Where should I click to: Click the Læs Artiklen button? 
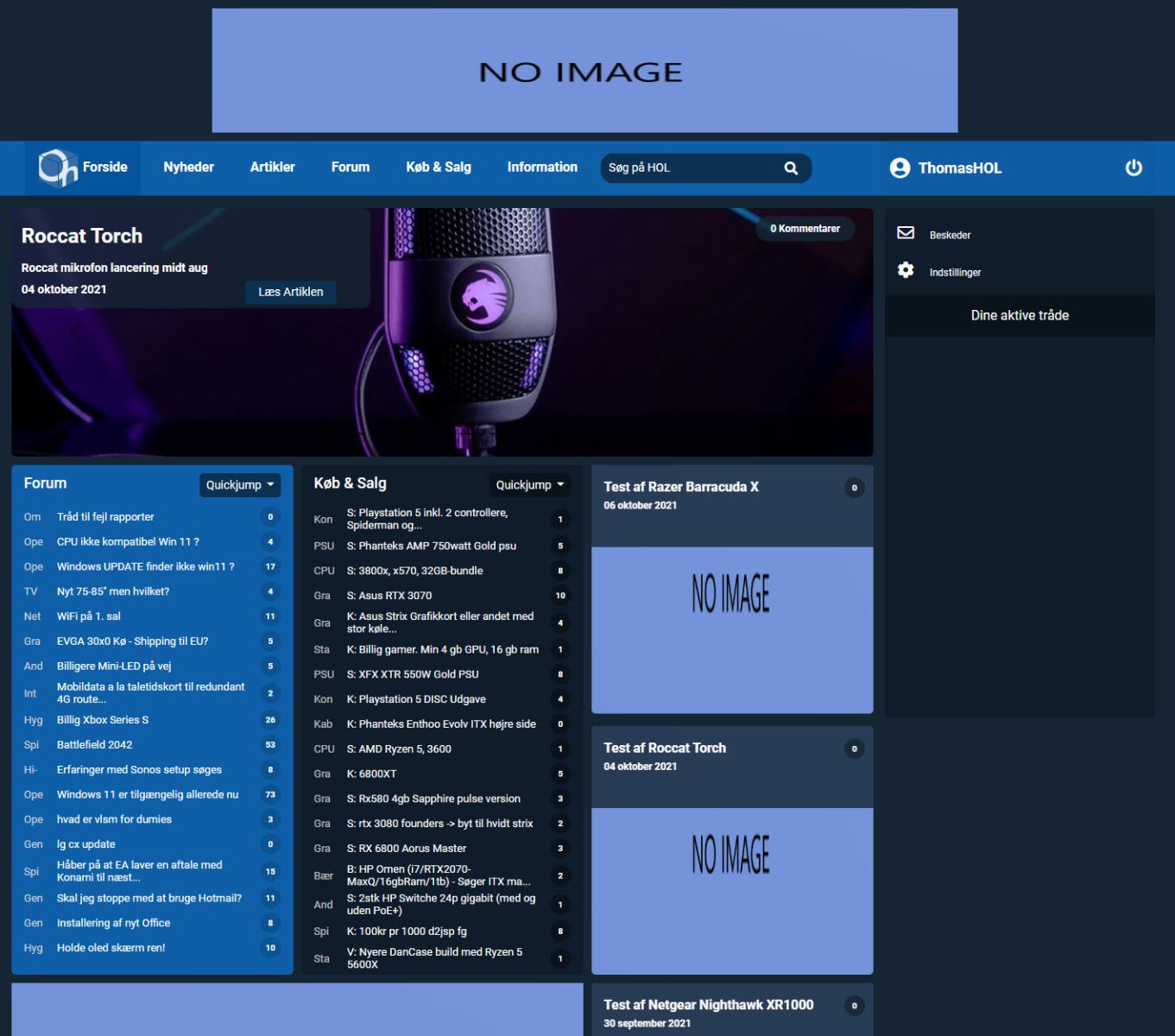point(291,292)
